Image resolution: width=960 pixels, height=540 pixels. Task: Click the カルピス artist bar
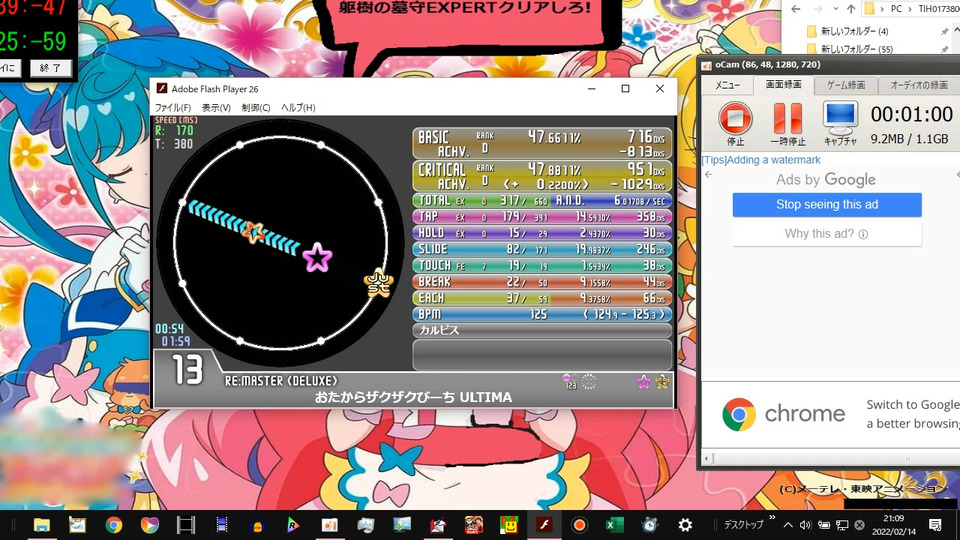coord(542,330)
